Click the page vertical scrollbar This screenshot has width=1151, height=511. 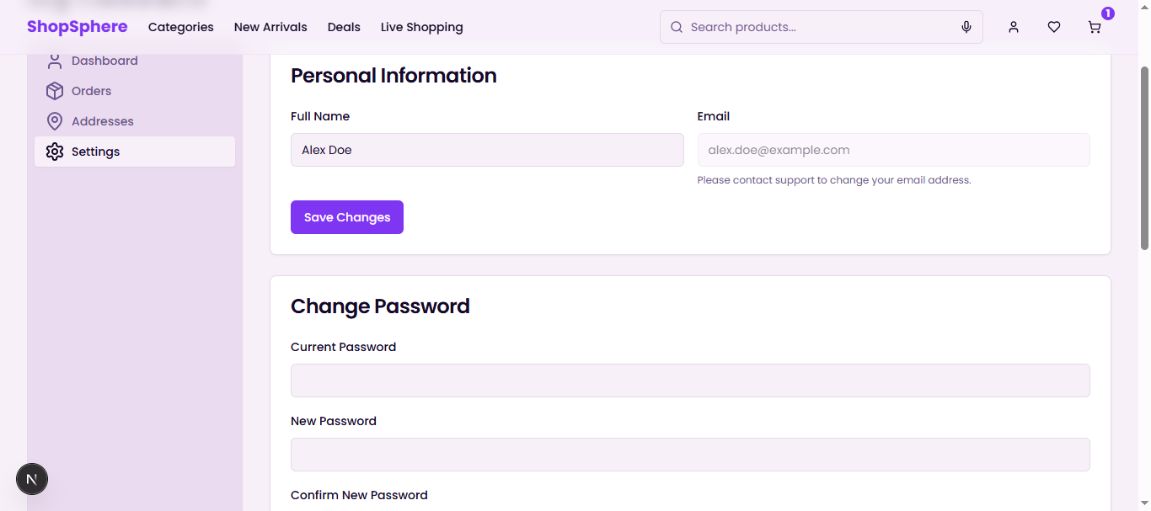(1145, 158)
